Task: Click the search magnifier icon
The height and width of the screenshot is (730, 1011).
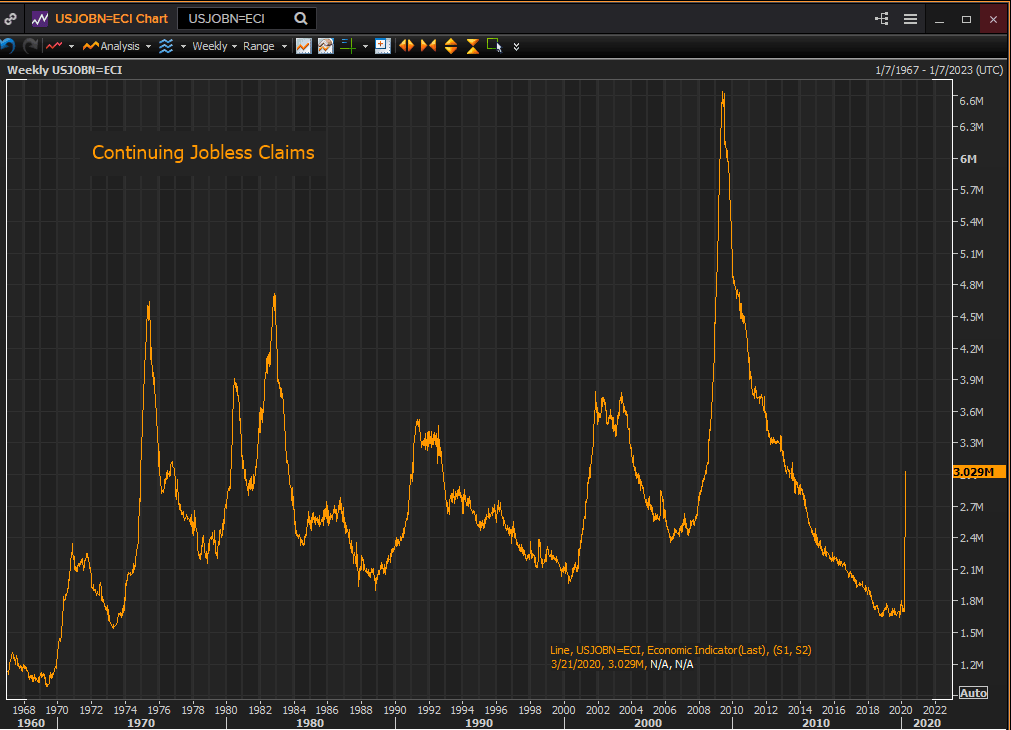Action: coord(300,19)
